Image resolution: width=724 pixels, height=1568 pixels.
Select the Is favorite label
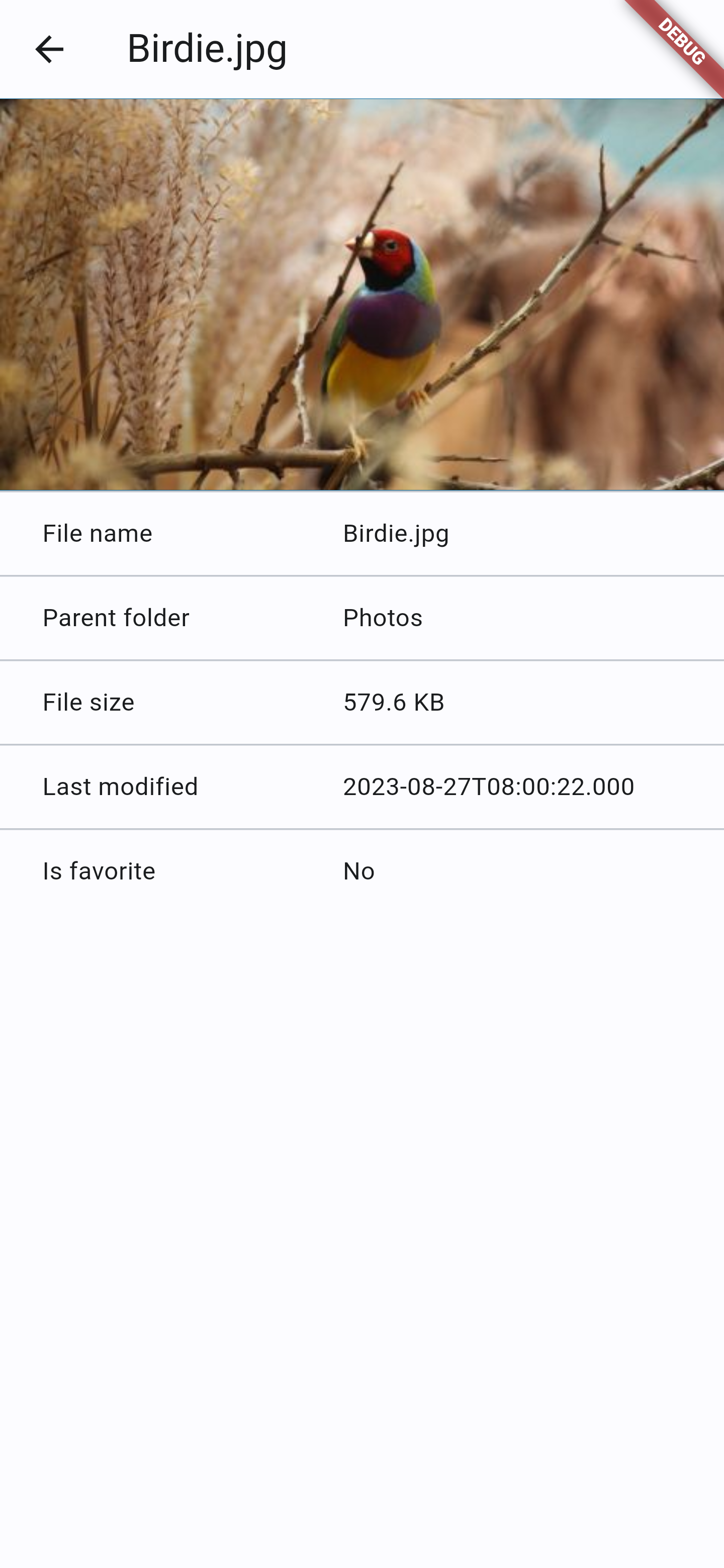tap(99, 871)
